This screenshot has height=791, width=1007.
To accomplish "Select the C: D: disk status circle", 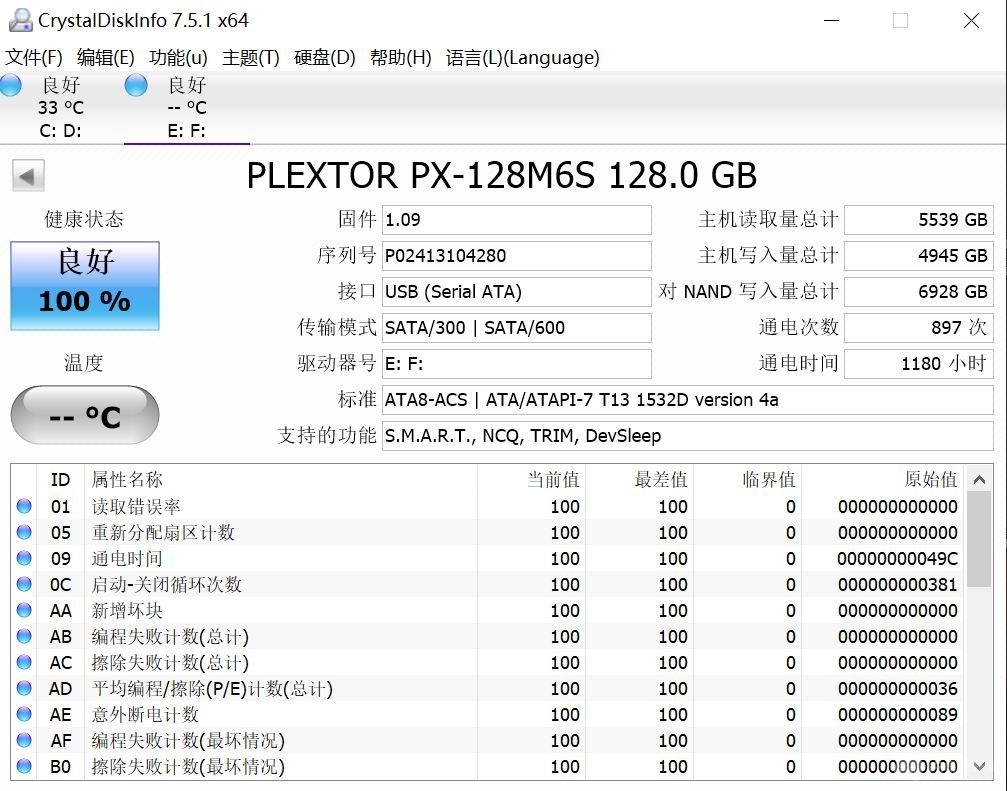I will [10, 85].
